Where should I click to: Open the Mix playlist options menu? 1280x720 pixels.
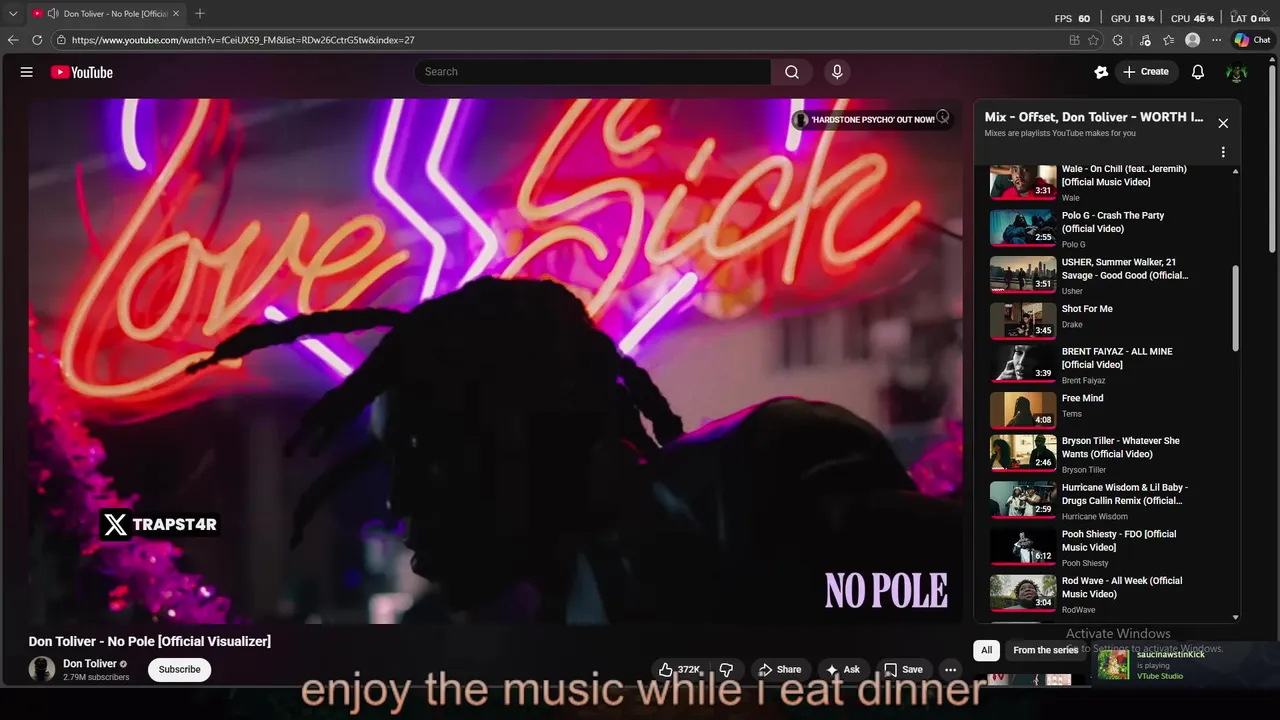pyautogui.click(x=1222, y=152)
